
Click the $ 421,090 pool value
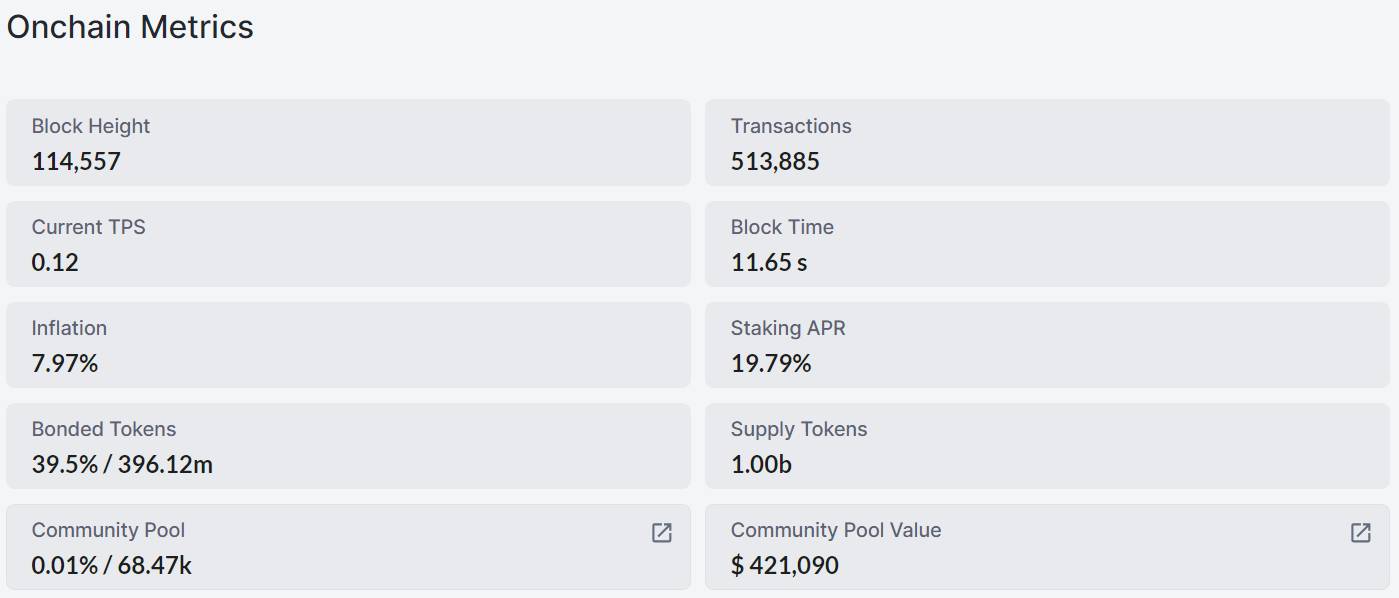tap(785, 565)
